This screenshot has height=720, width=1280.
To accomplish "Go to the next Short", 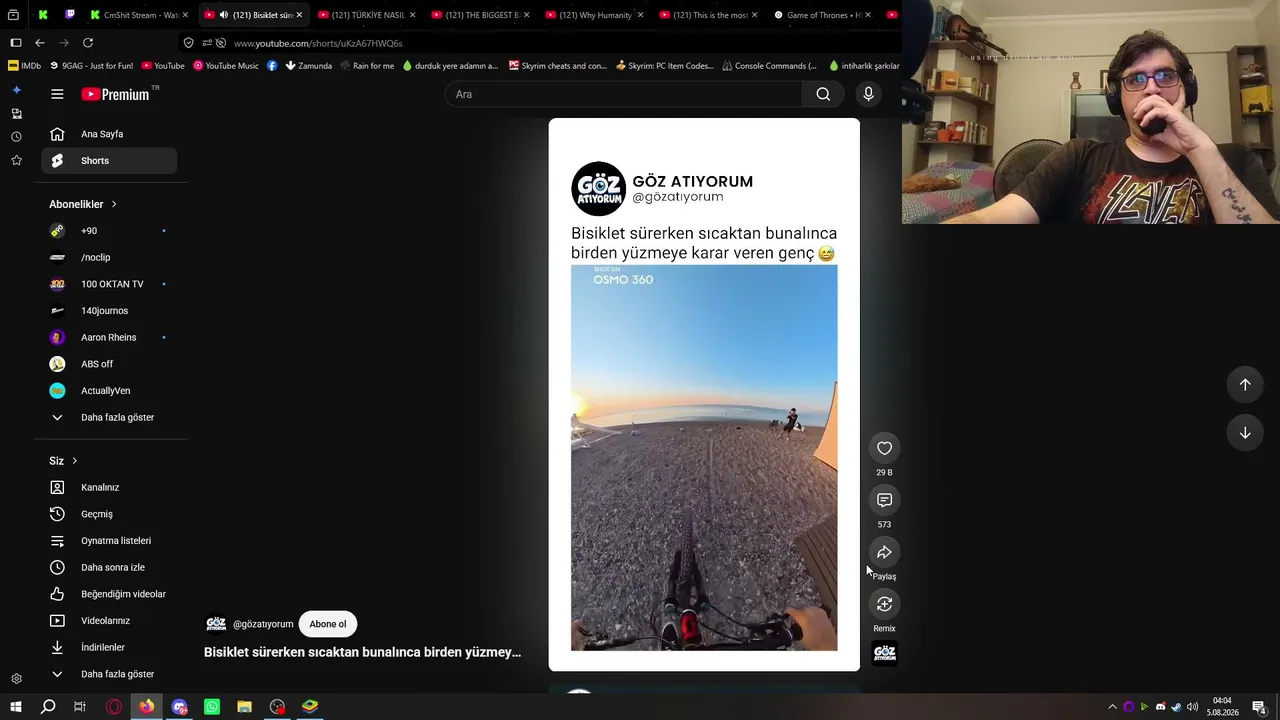I will 1245,433.
